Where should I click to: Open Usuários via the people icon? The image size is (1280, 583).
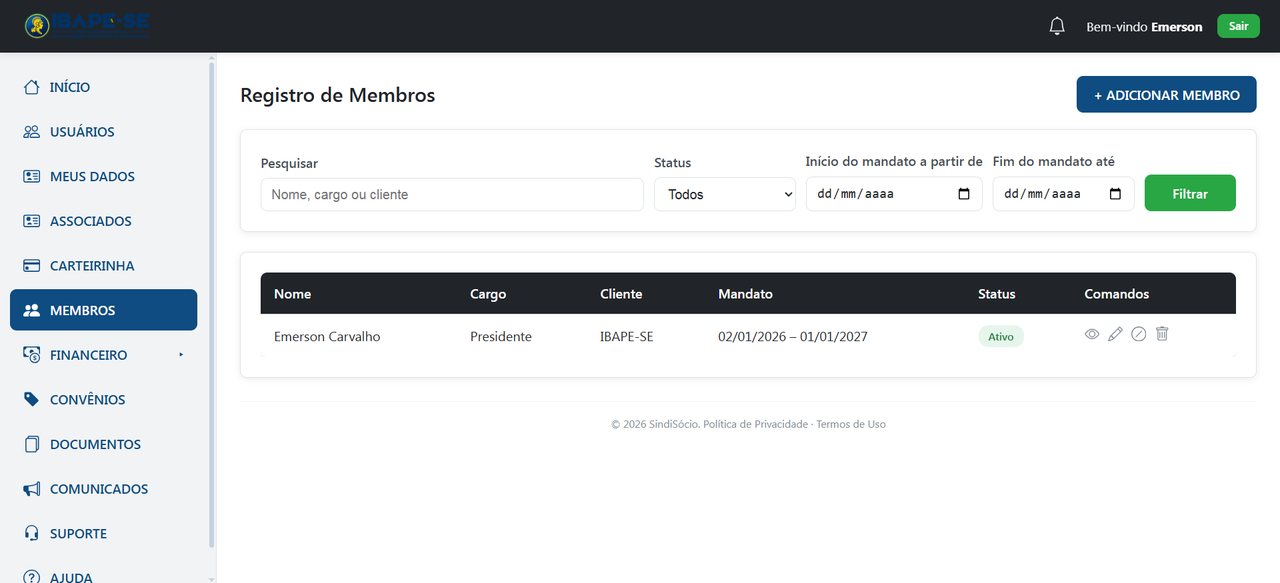[x=32, y=132]
